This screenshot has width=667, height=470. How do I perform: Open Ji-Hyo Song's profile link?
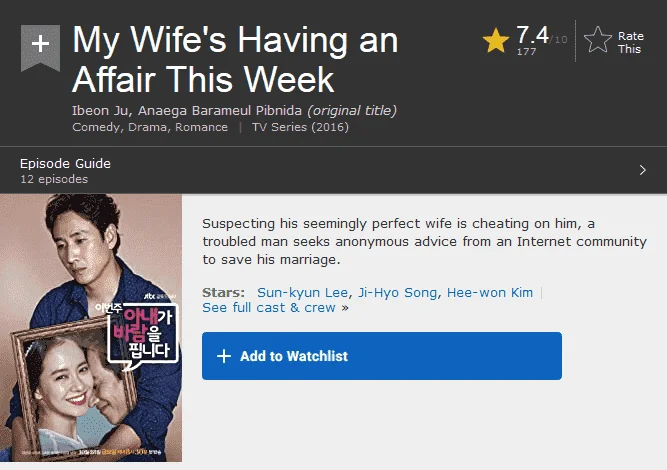point(397,293)
